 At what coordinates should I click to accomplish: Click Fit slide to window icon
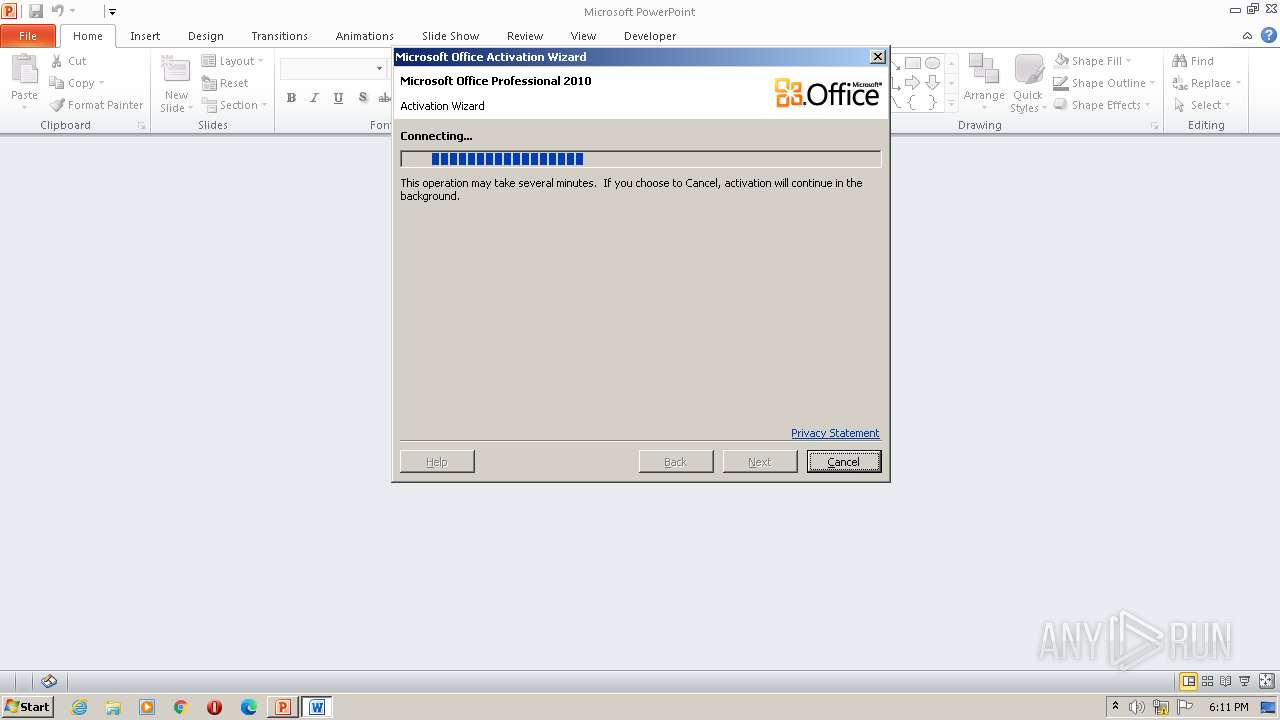pos(1268,681)
